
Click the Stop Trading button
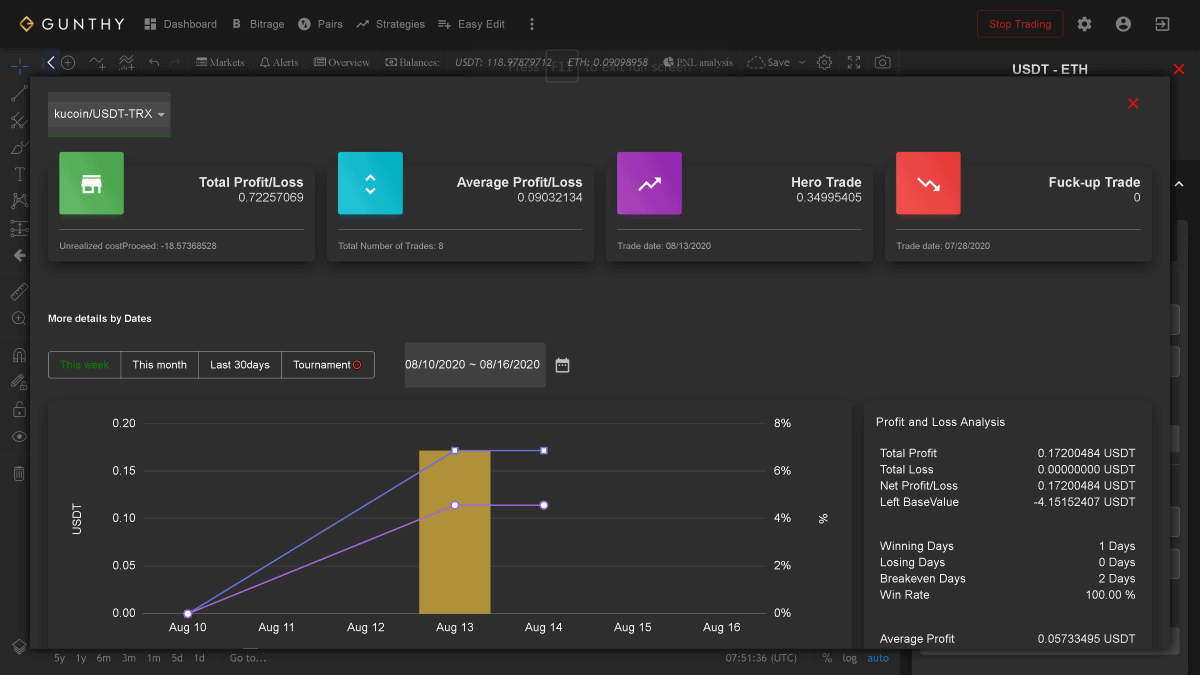1020,24
